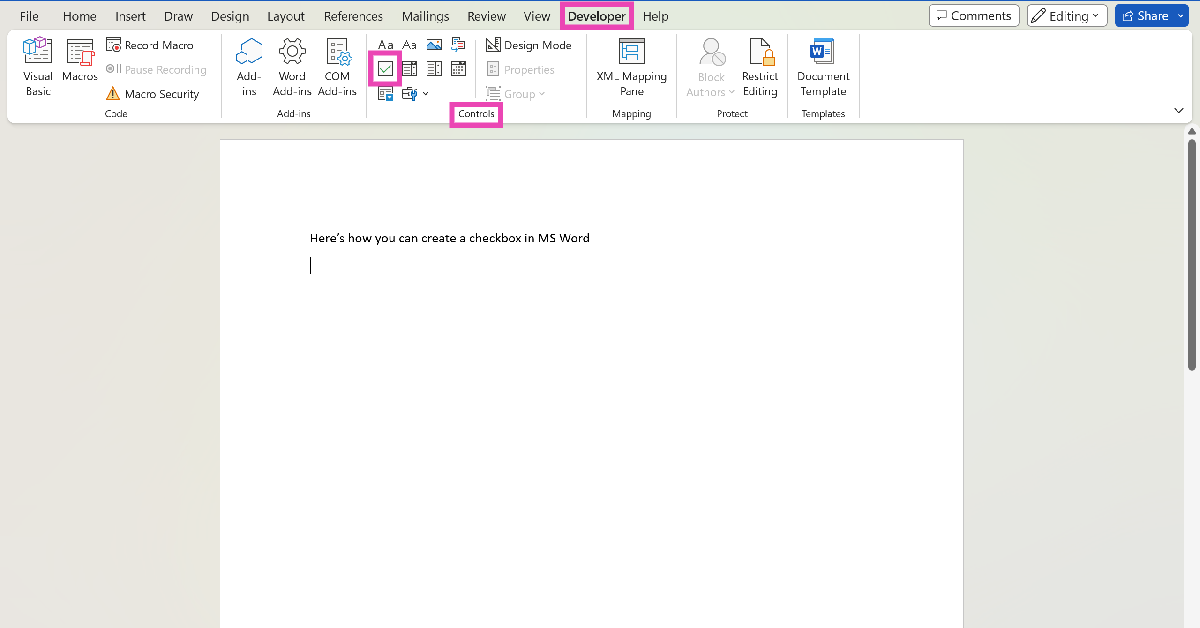This screenshot has height=628, width=1200.
Task: Insert a Check Box content control
Action: click(385, 69)
